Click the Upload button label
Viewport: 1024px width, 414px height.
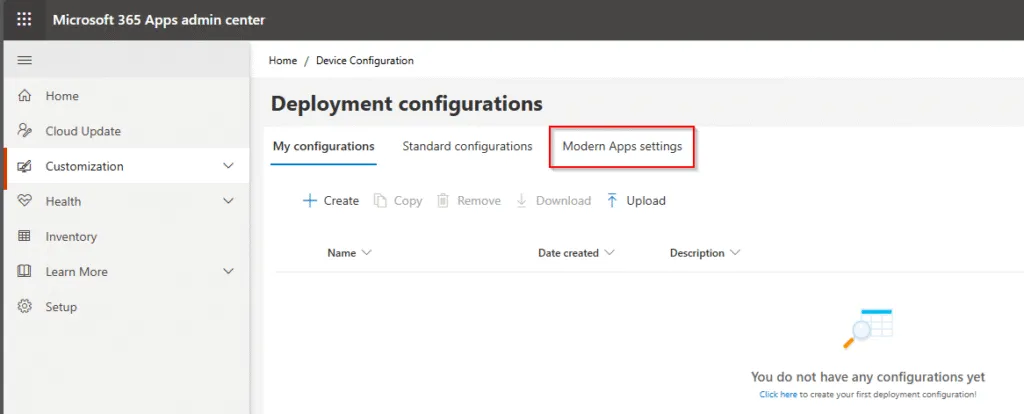tap(646, 200)
